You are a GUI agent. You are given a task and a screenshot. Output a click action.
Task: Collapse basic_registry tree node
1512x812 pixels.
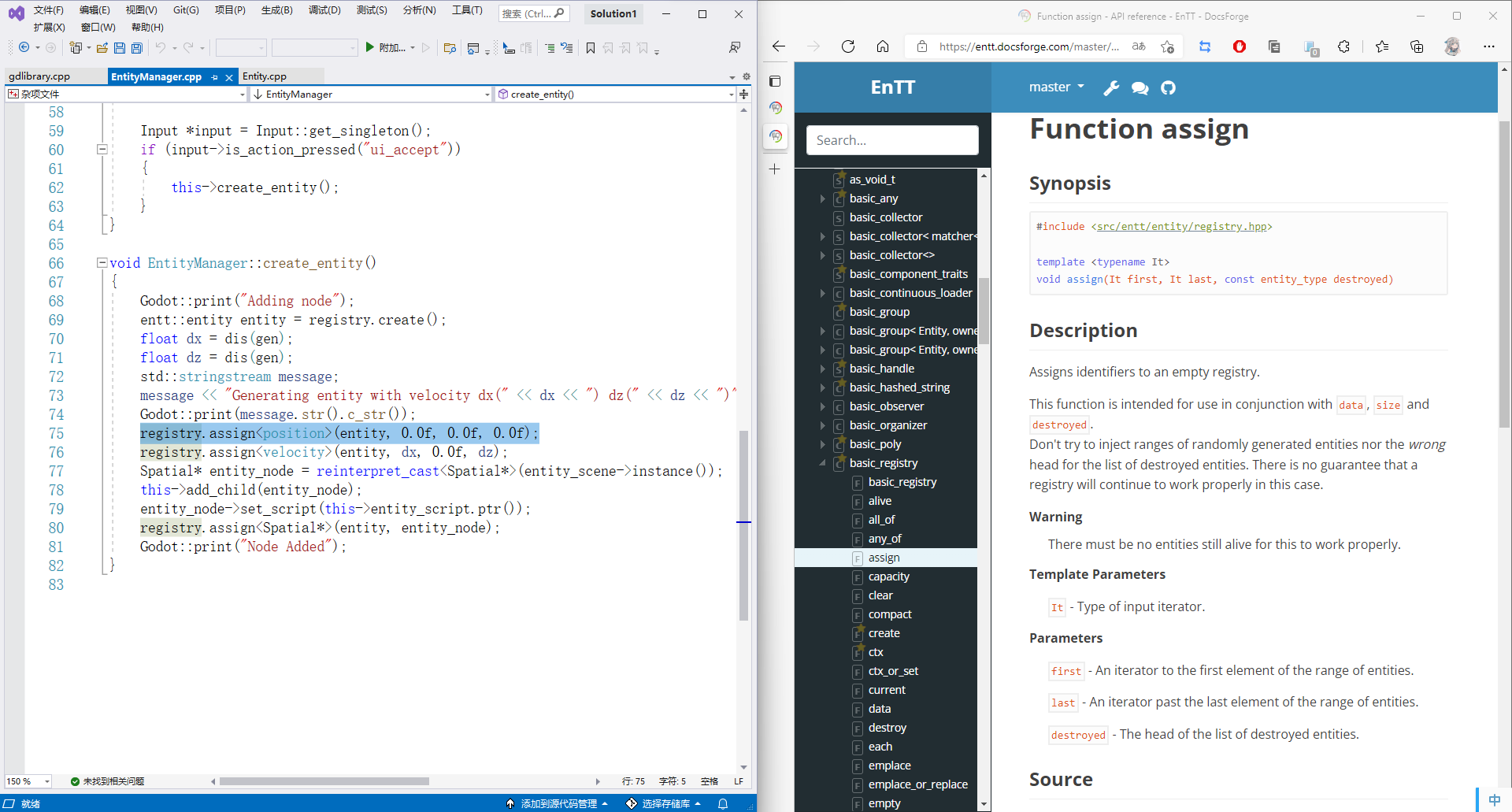click(x=822, y=463)
